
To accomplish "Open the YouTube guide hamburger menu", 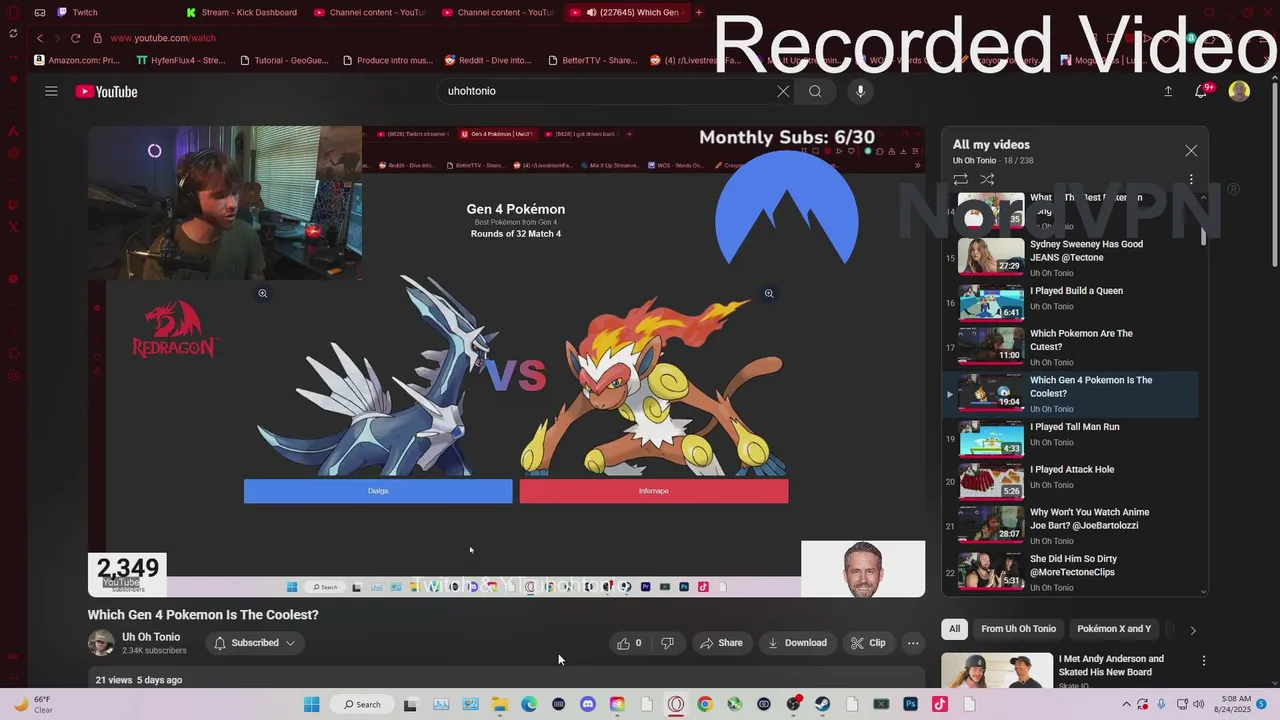I will 51,91.
